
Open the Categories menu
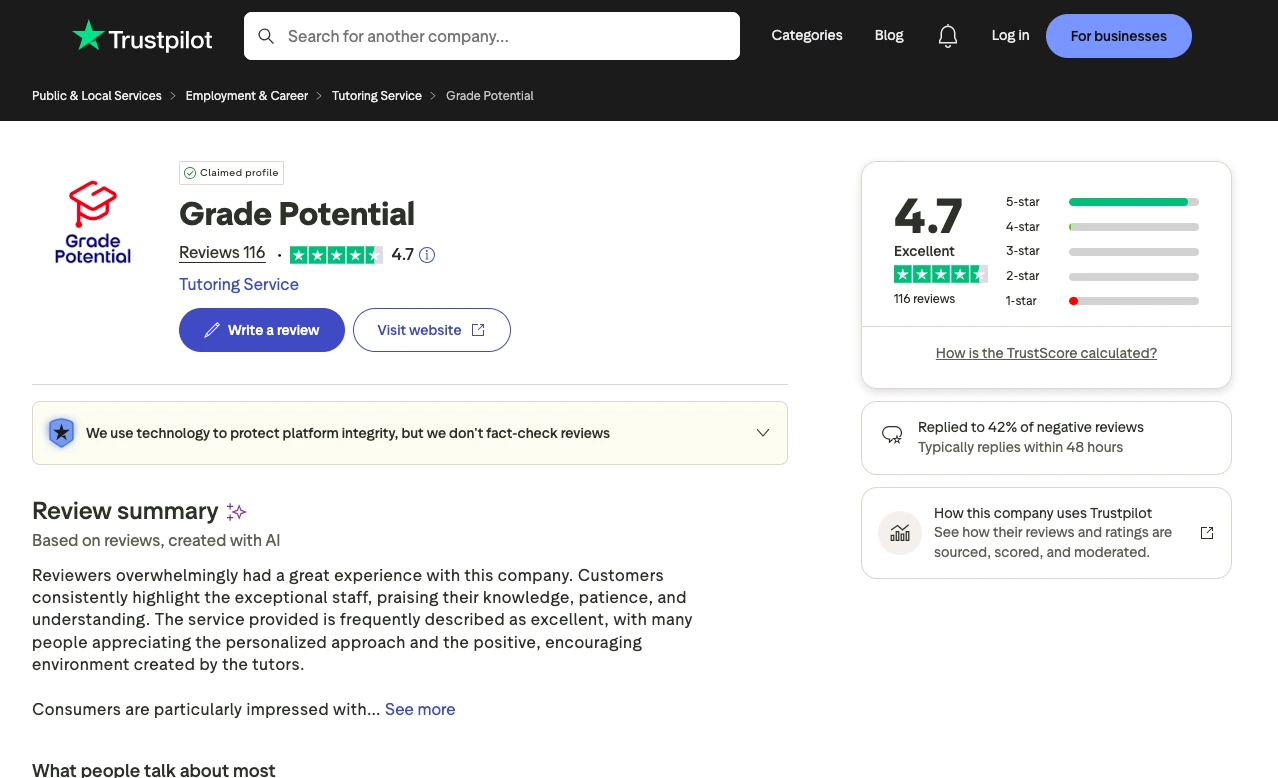pos(806,35)
